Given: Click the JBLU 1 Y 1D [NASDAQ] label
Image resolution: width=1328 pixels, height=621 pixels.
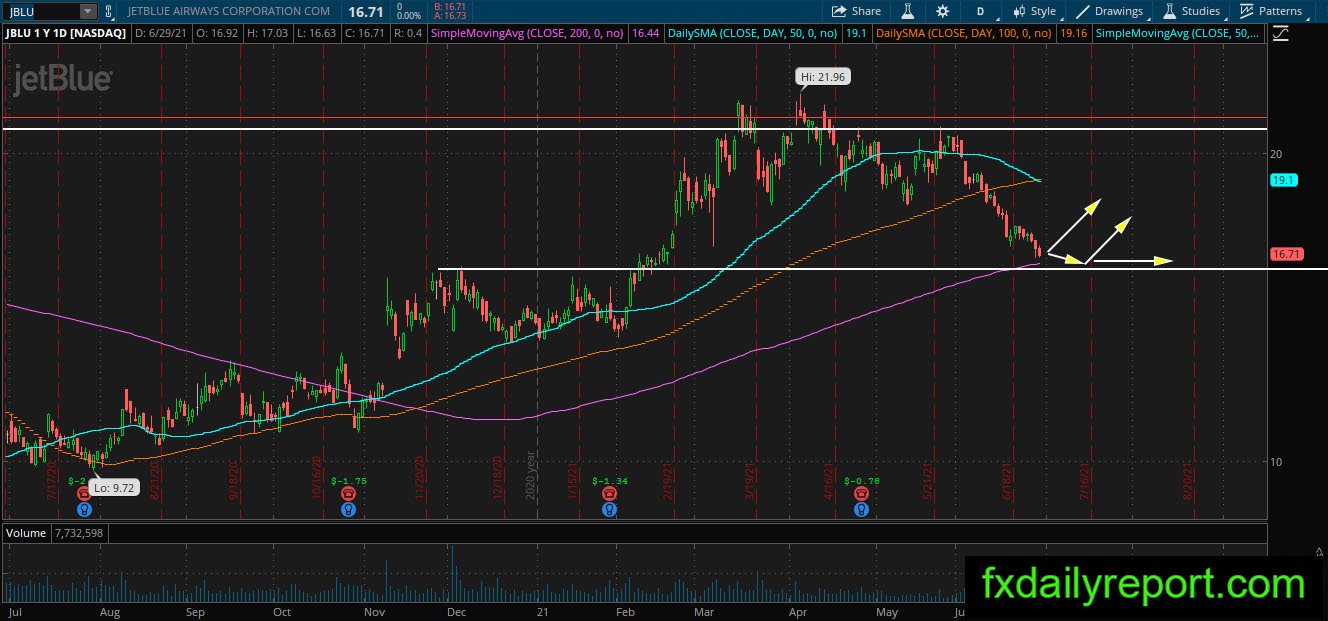Looking at the screenshot, I should 66,33.
